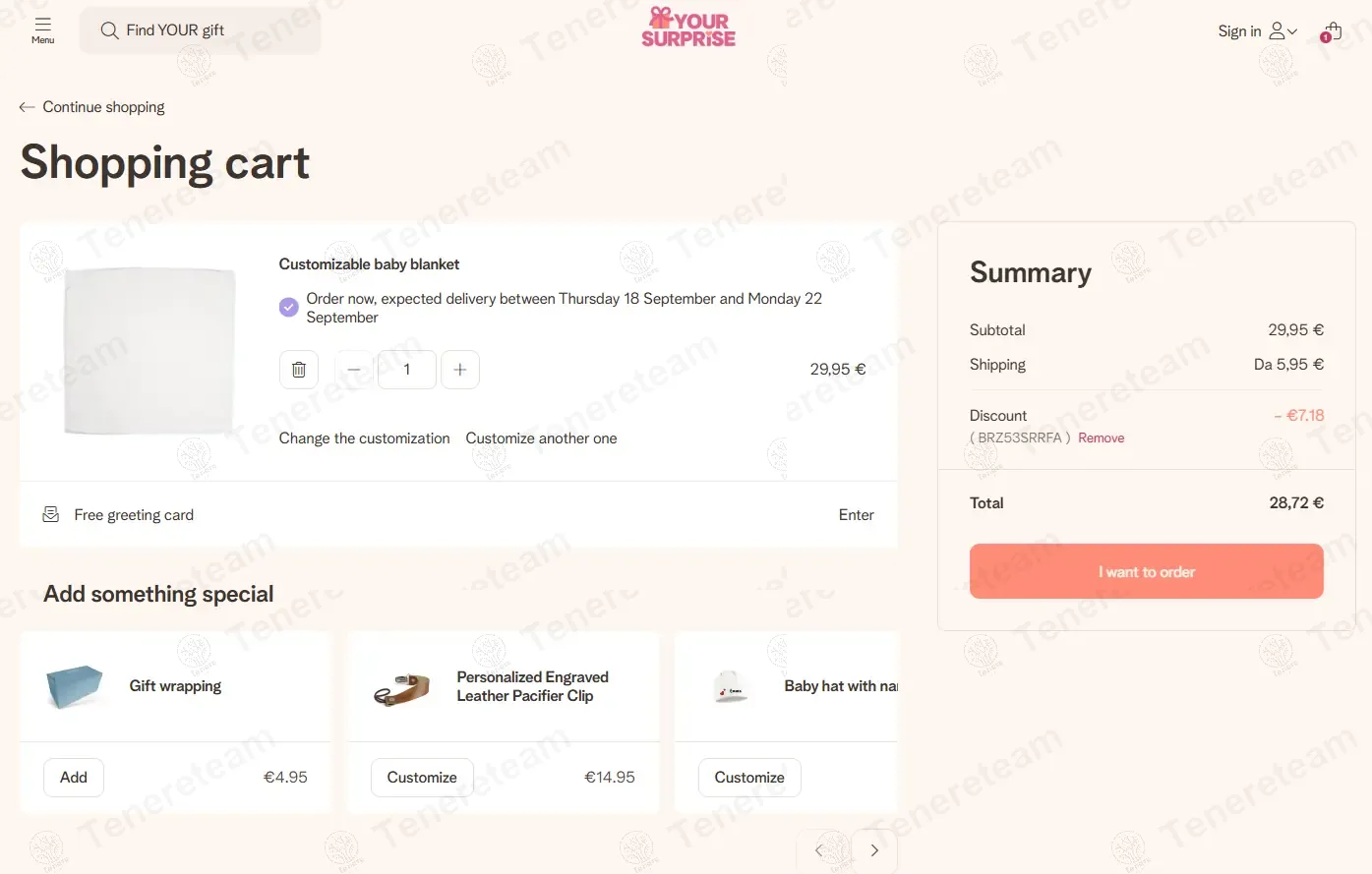Click 'Change the customization' link
The height and width of the screenshot is (874, 1372).
click(x=364, y=438)
